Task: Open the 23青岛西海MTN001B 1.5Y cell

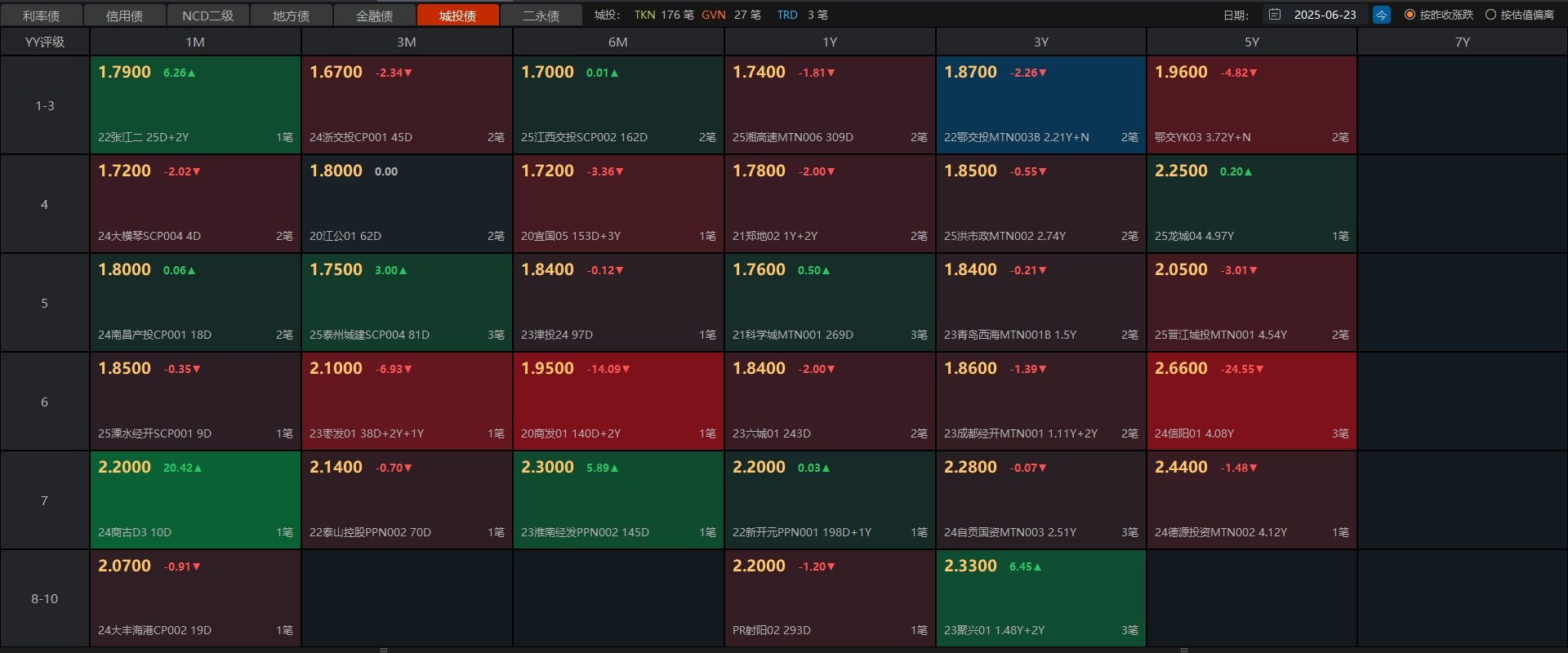Action: [x=1041, y=303]
